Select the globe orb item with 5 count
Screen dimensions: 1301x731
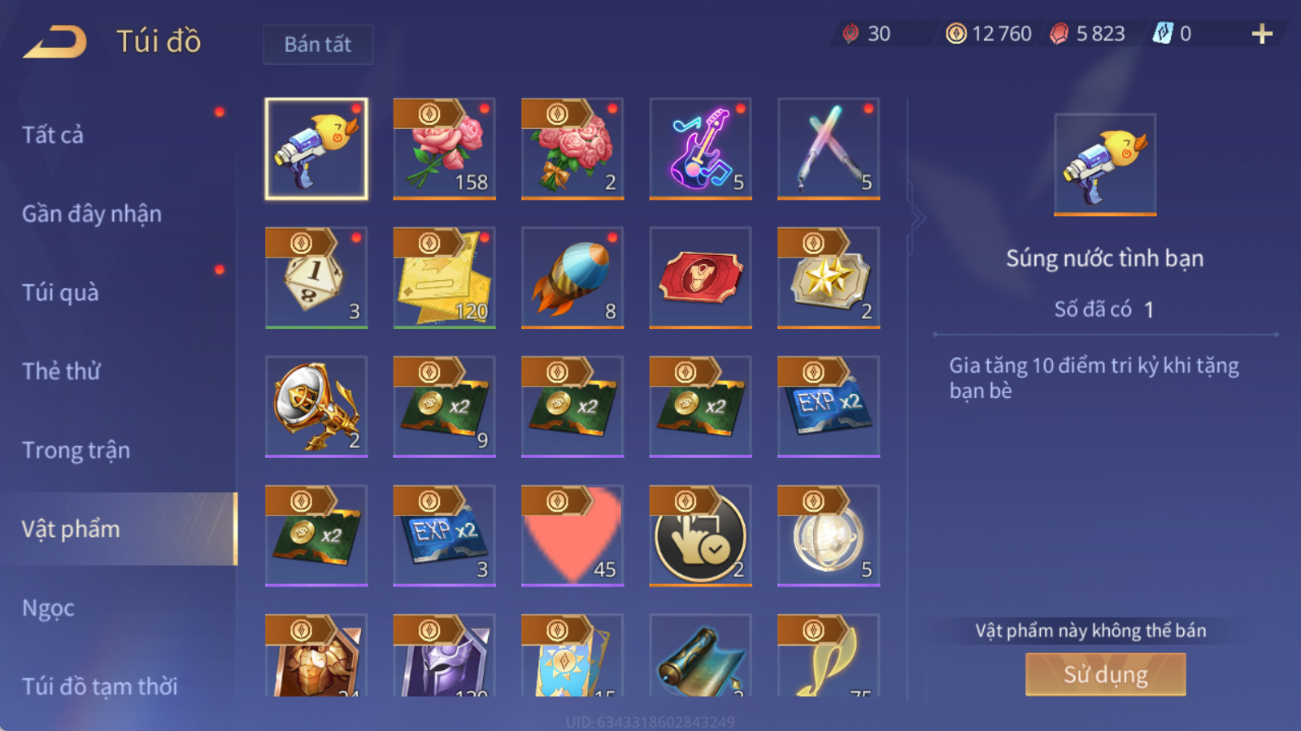pos(828,536)
